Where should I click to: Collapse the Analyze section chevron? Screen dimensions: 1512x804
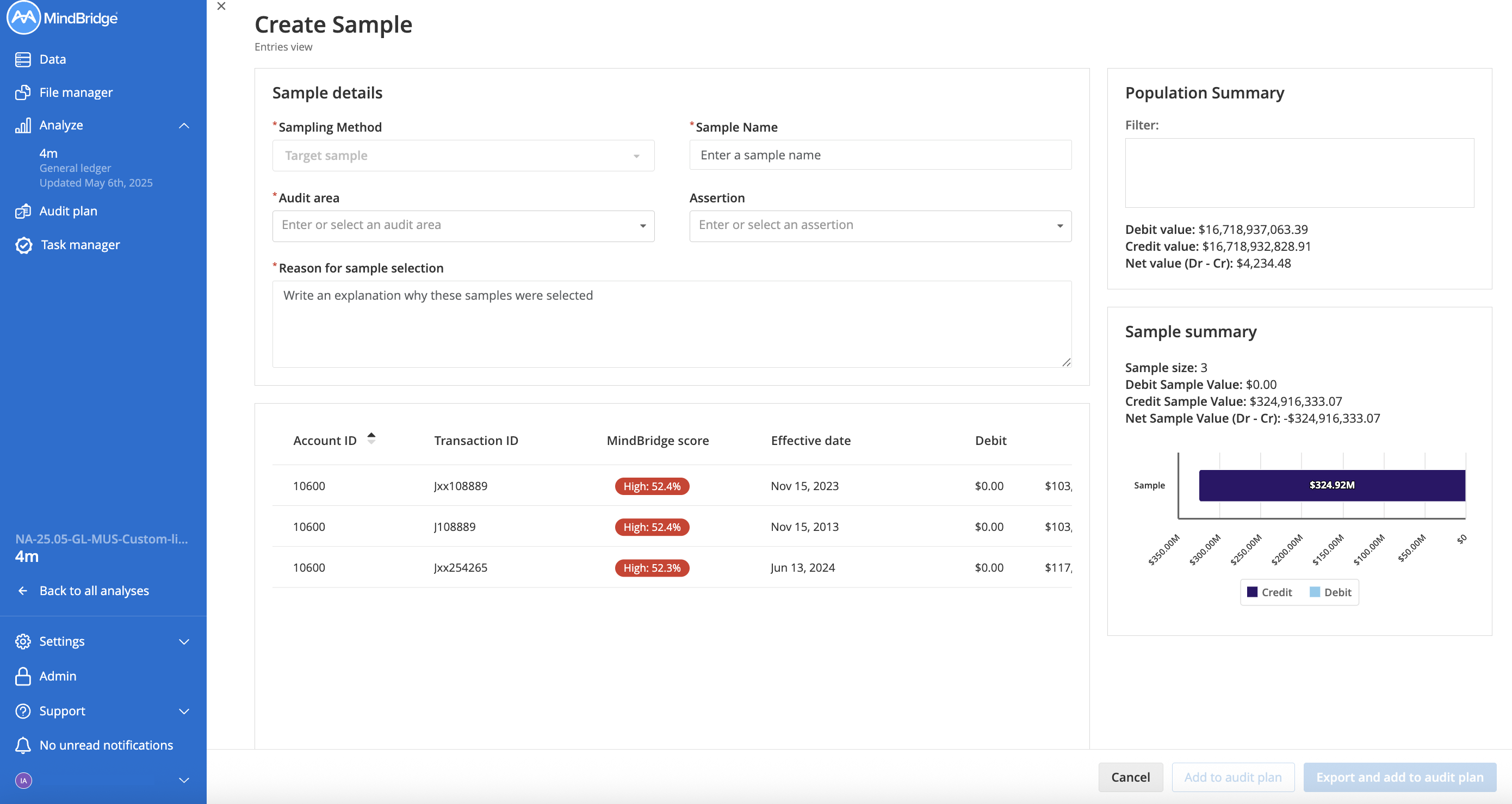coord(184,125)
